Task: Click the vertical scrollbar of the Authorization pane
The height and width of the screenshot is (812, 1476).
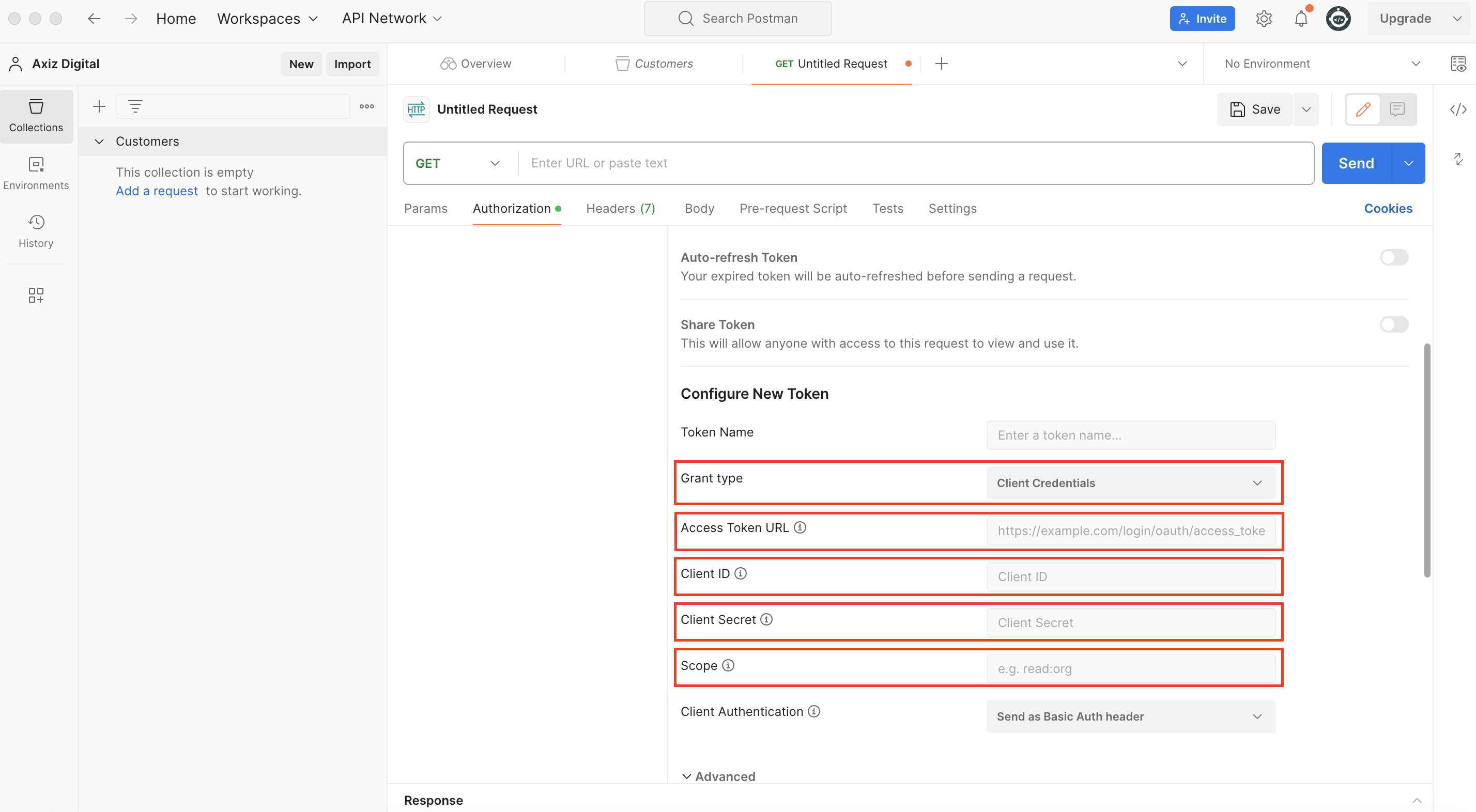Action: (1427, 460)
